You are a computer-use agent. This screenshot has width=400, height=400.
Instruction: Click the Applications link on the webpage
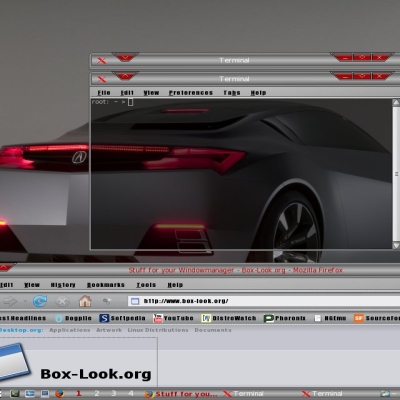(x=70, y=330)
